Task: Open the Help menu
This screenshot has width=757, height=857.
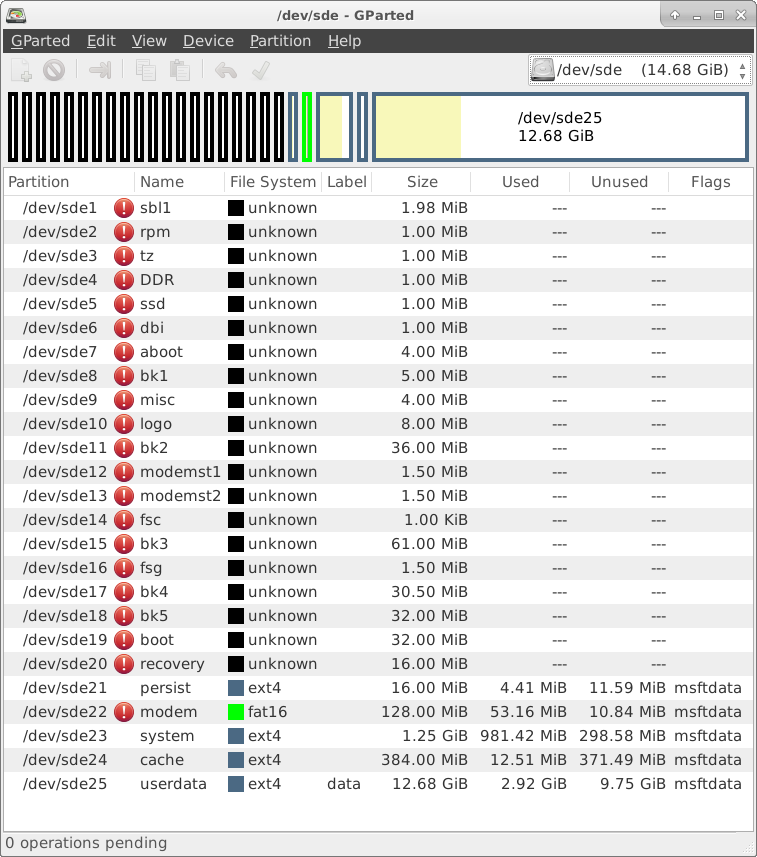Action: click(x=344, y=41)
